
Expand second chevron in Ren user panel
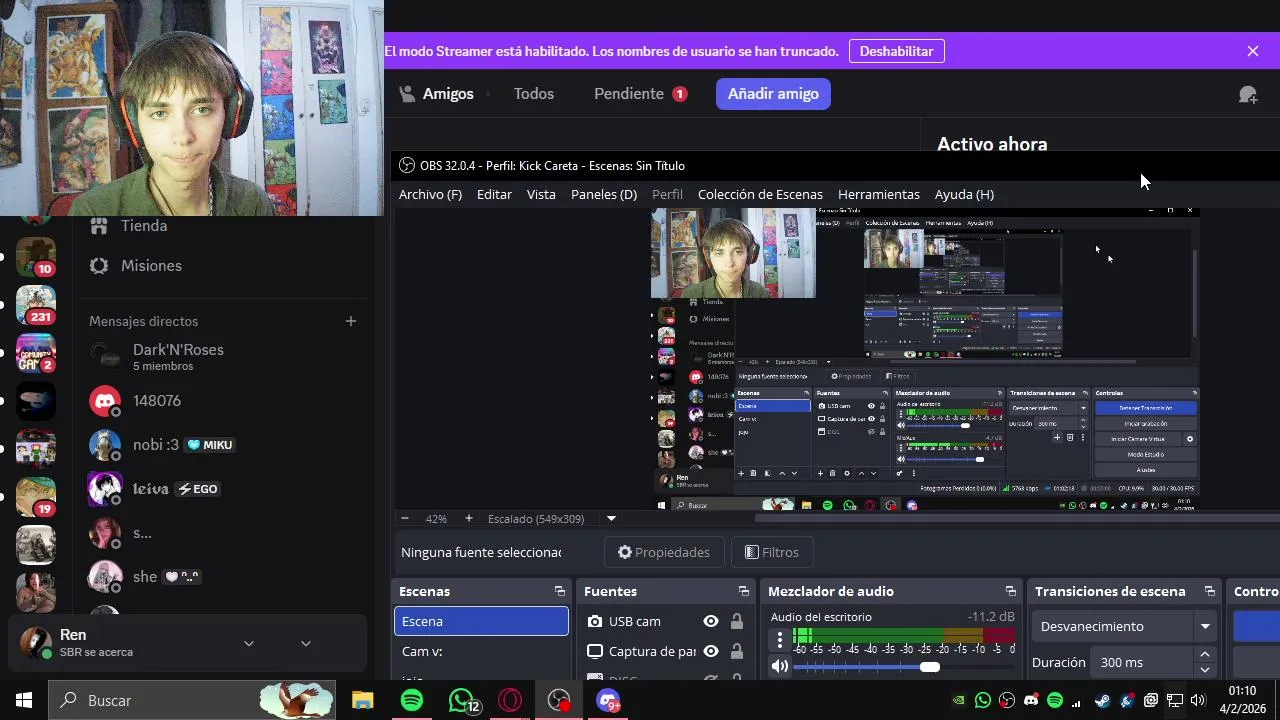tap(306, 643)
